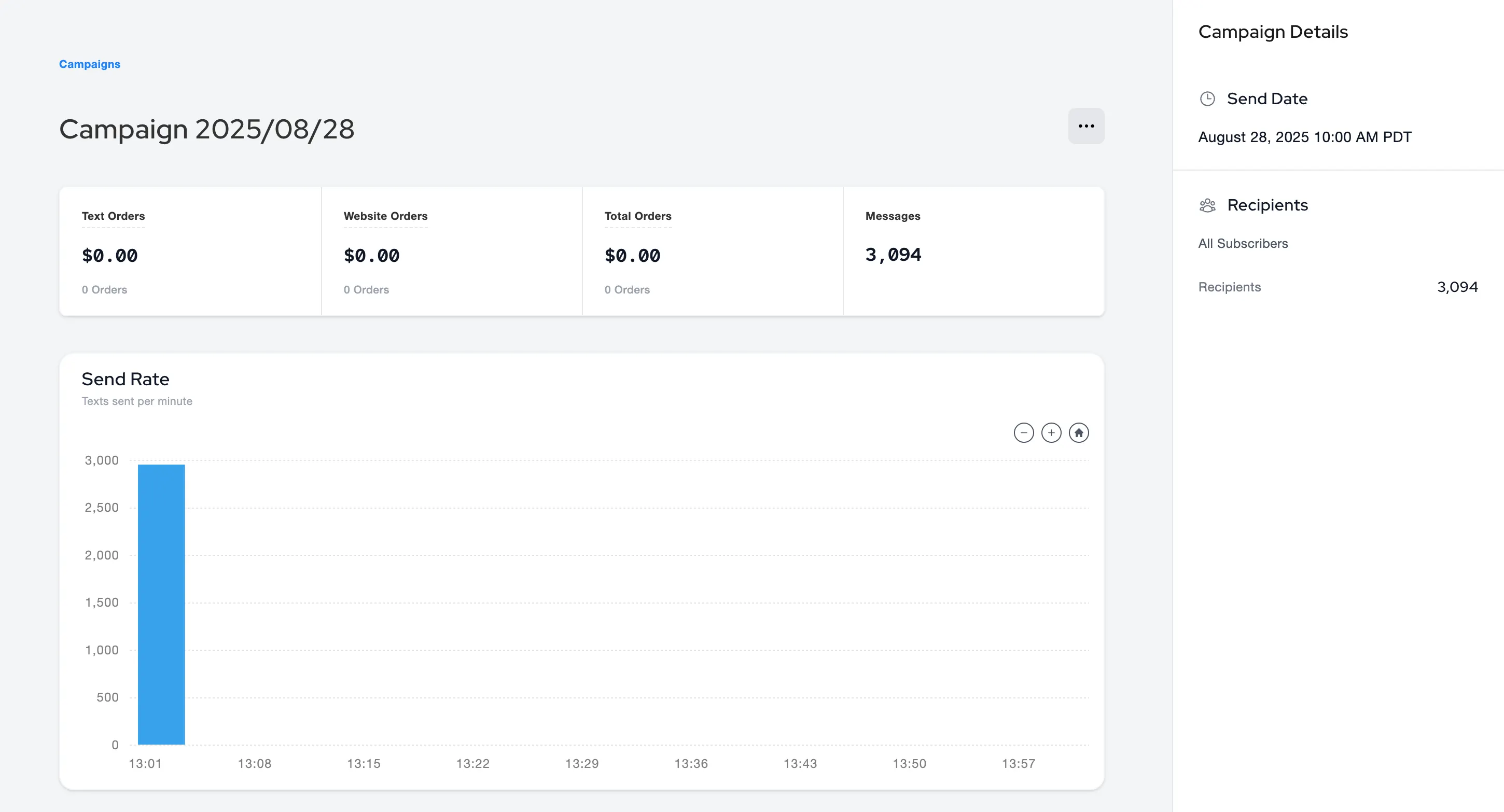
Task: Click the Campaign 2025/08/28 title
Action: coord(207,129)
